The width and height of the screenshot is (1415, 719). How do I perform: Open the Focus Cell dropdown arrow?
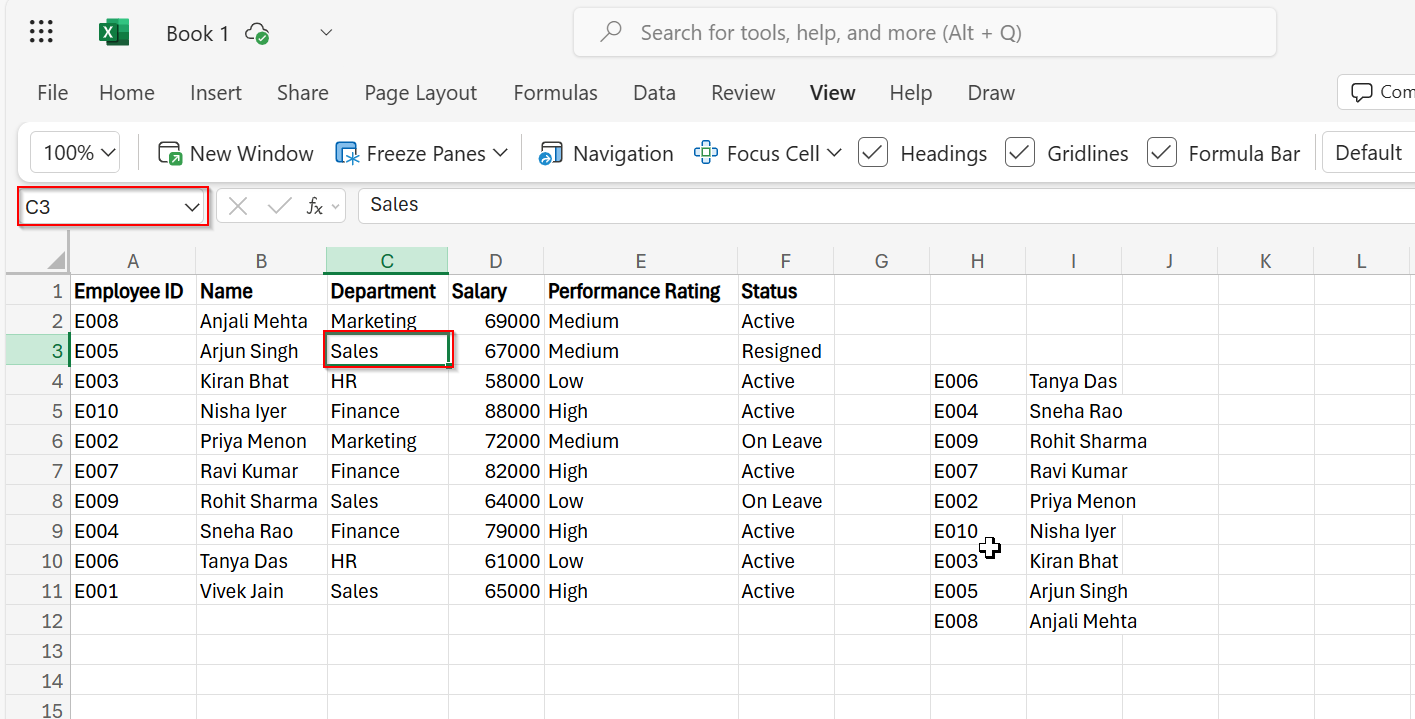[x=834, y=152]
